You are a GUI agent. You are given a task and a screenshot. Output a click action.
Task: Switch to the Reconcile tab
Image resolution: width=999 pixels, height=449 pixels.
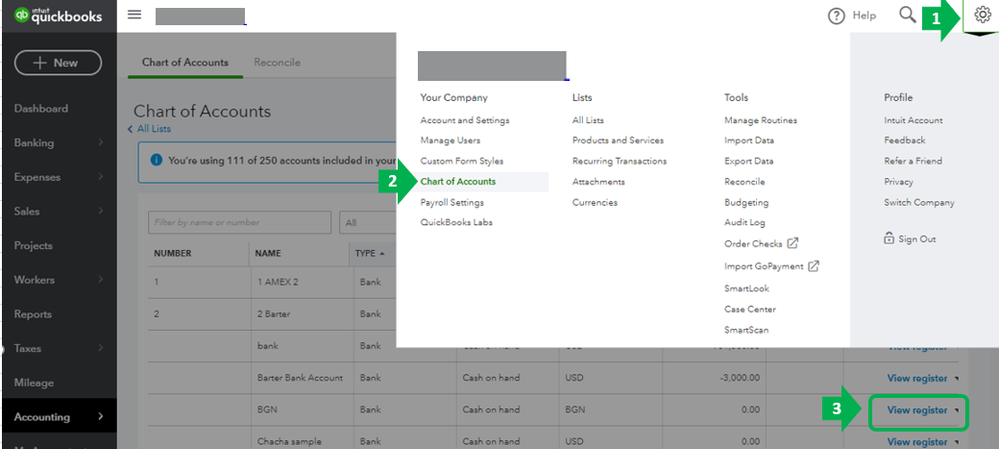(277, 62)
